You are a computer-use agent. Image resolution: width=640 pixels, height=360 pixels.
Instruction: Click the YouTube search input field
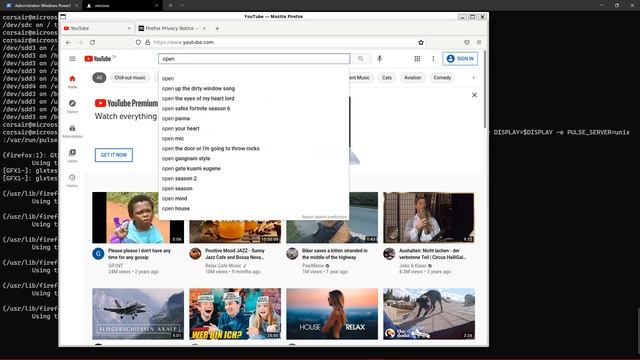click(254, 59)
